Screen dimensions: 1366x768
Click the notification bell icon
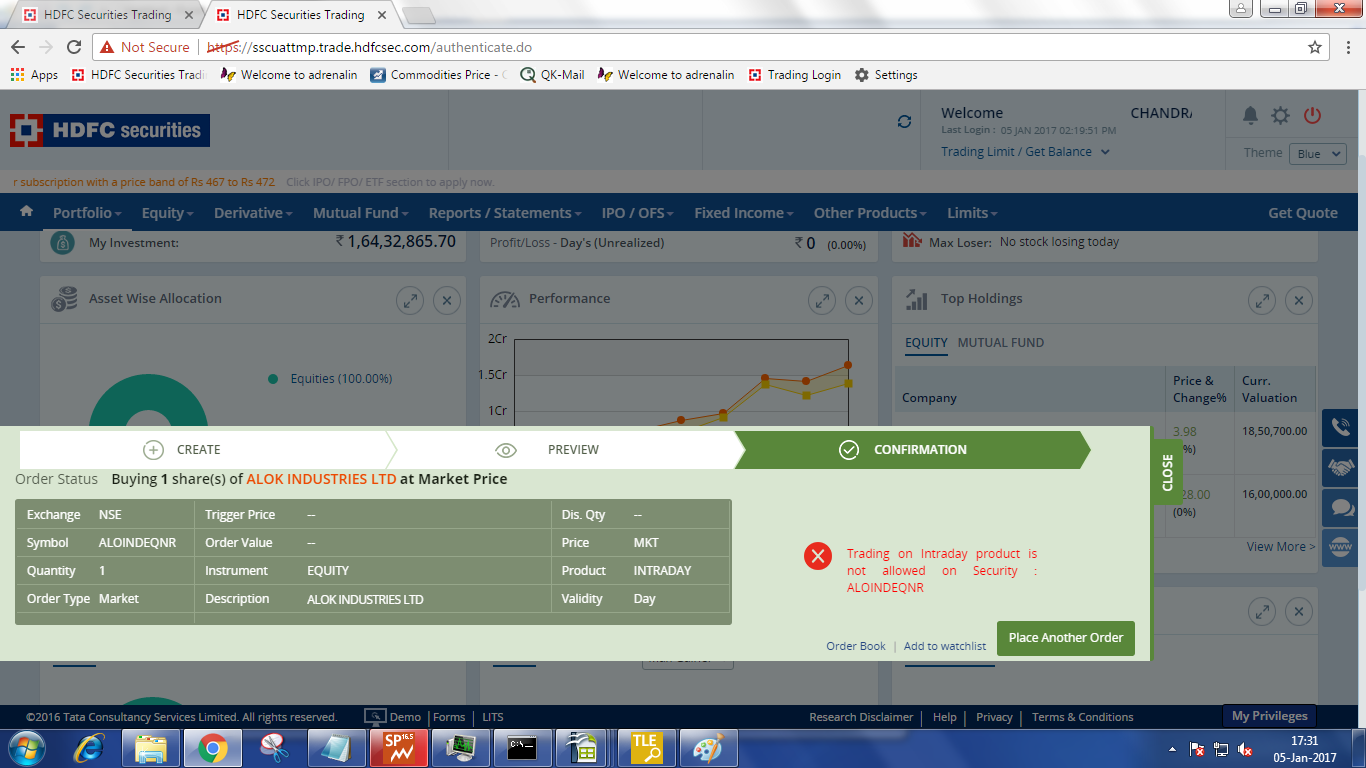point(1250,116)
